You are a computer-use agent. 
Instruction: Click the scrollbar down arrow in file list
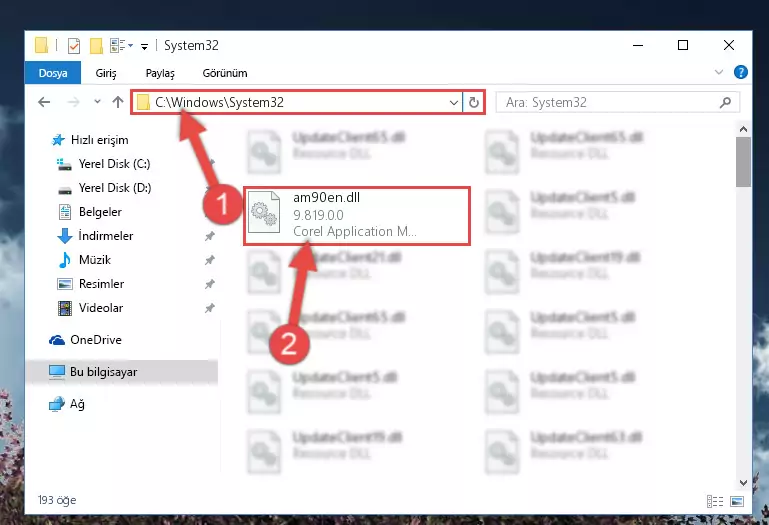point(743,483)
